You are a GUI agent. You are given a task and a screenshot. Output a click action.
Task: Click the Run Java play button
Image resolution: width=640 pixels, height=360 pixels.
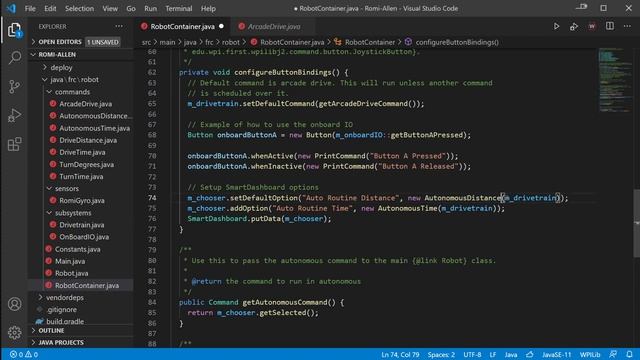[x=556, y=27]
